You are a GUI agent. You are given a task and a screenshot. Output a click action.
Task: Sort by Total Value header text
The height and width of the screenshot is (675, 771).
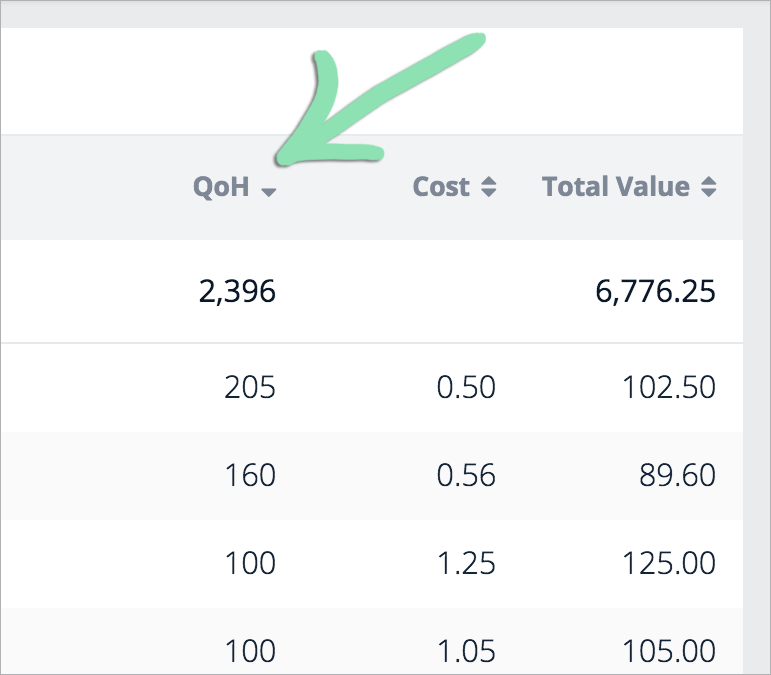point(616,187)
